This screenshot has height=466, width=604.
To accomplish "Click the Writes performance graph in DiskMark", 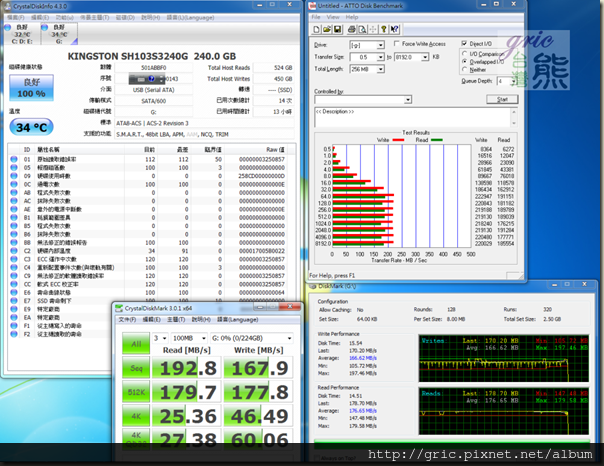I will [x=503, y=359].
